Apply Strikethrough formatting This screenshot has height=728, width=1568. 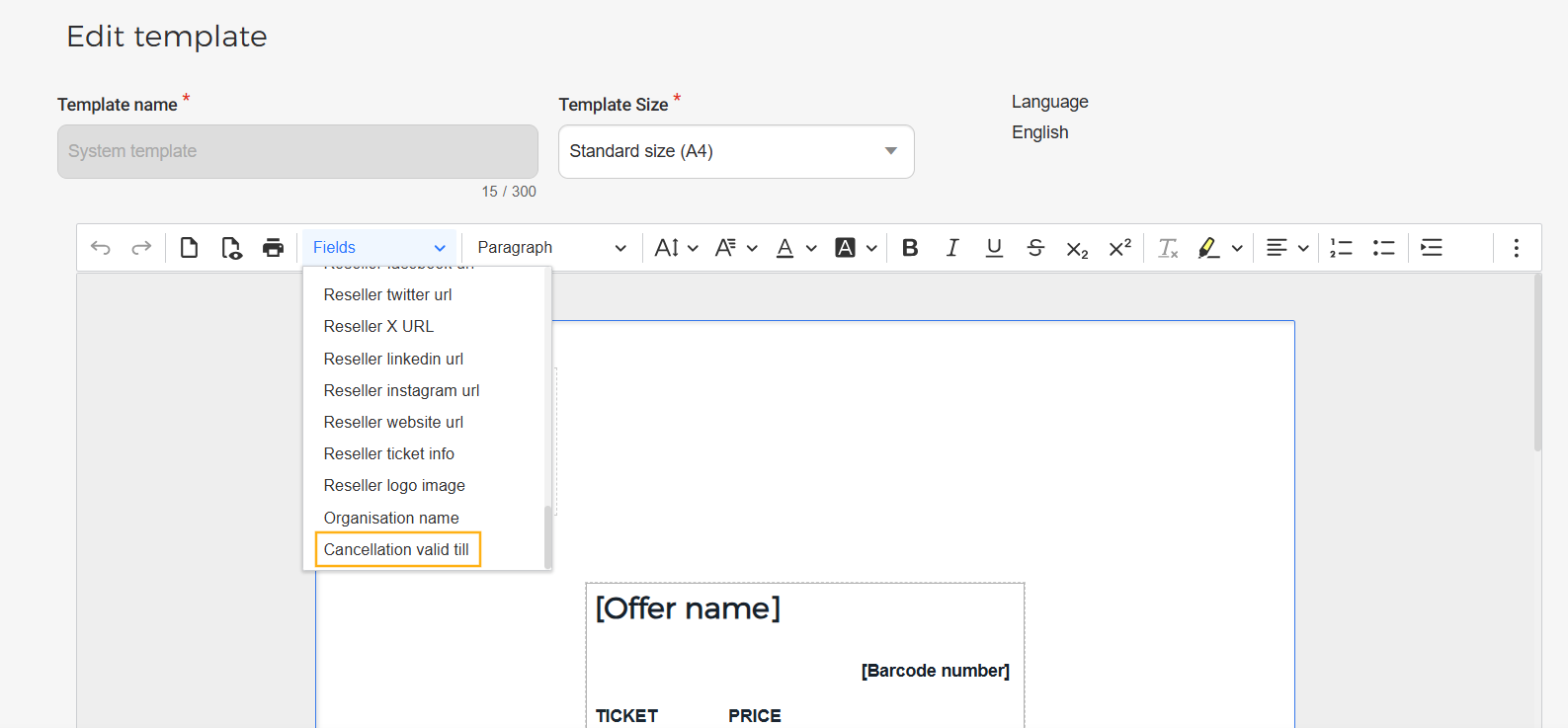[1035, 248]
